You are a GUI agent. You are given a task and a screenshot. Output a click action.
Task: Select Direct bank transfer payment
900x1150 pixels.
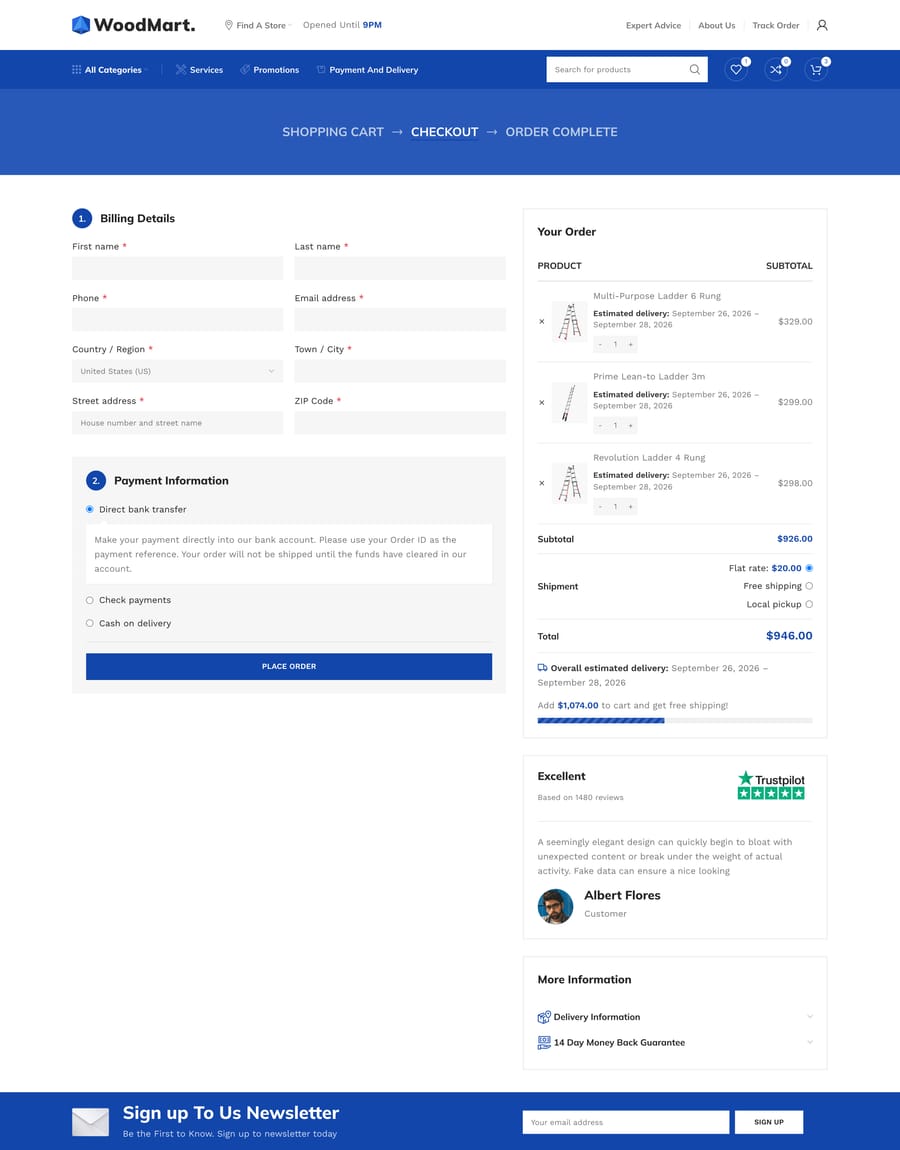[x=89, y=509]
